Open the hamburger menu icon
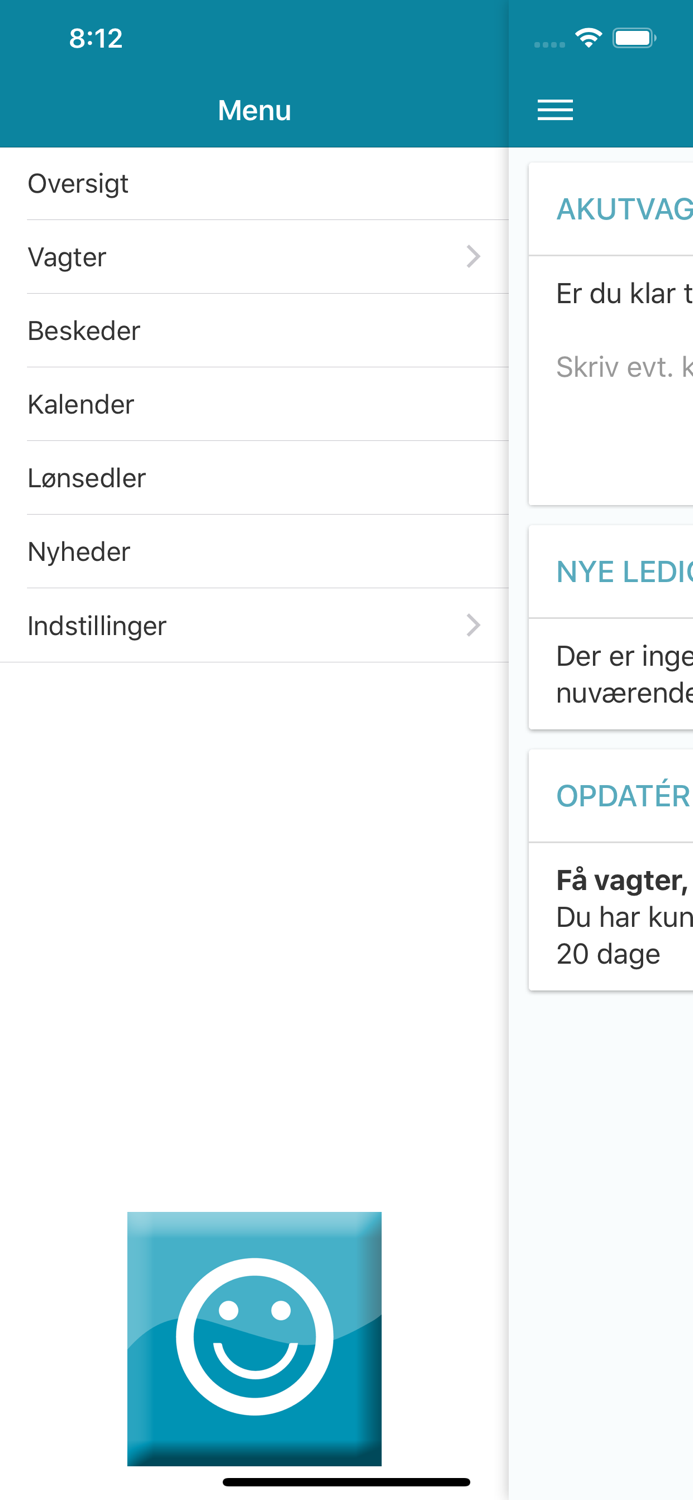Image resolution: width=693 pixels, height=1500 pixels. click(555, 109)
